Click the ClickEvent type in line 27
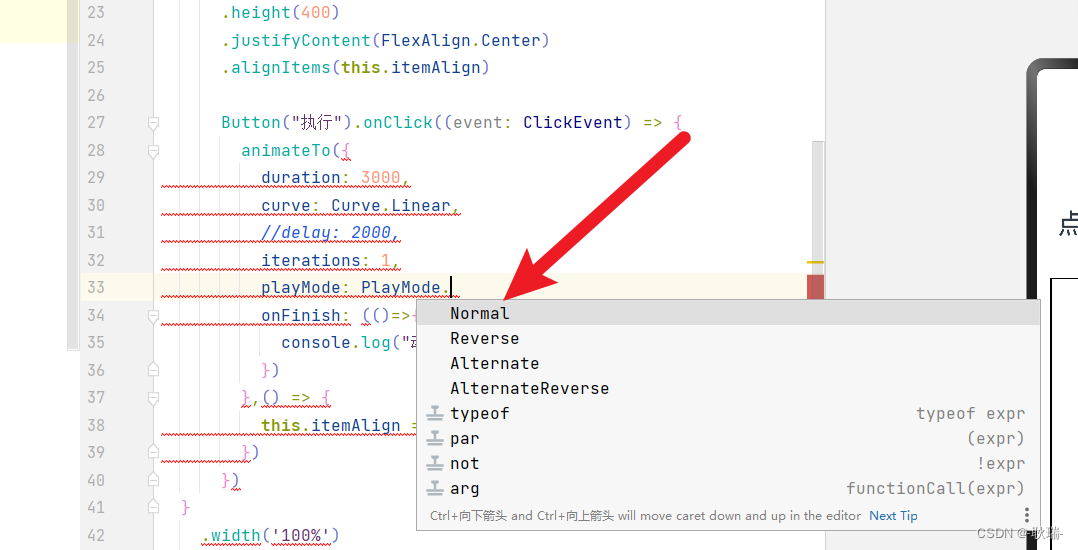The width and height of the screenshot is (1078, 550). tap(573, 122)
